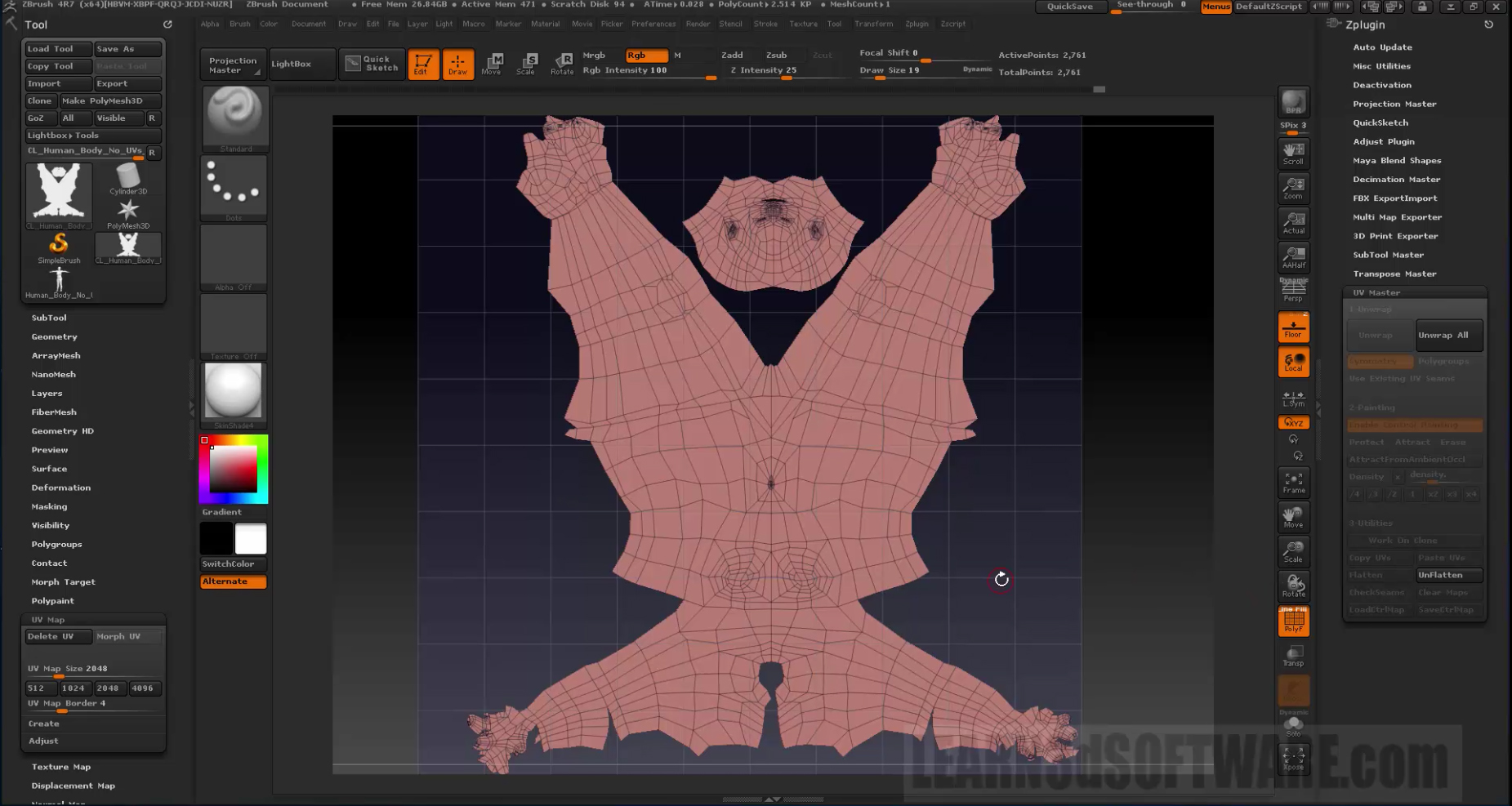The image size is (1512, 806).
Task: Choose the Cylinder3D tool icon
Action: click(128, 180)
